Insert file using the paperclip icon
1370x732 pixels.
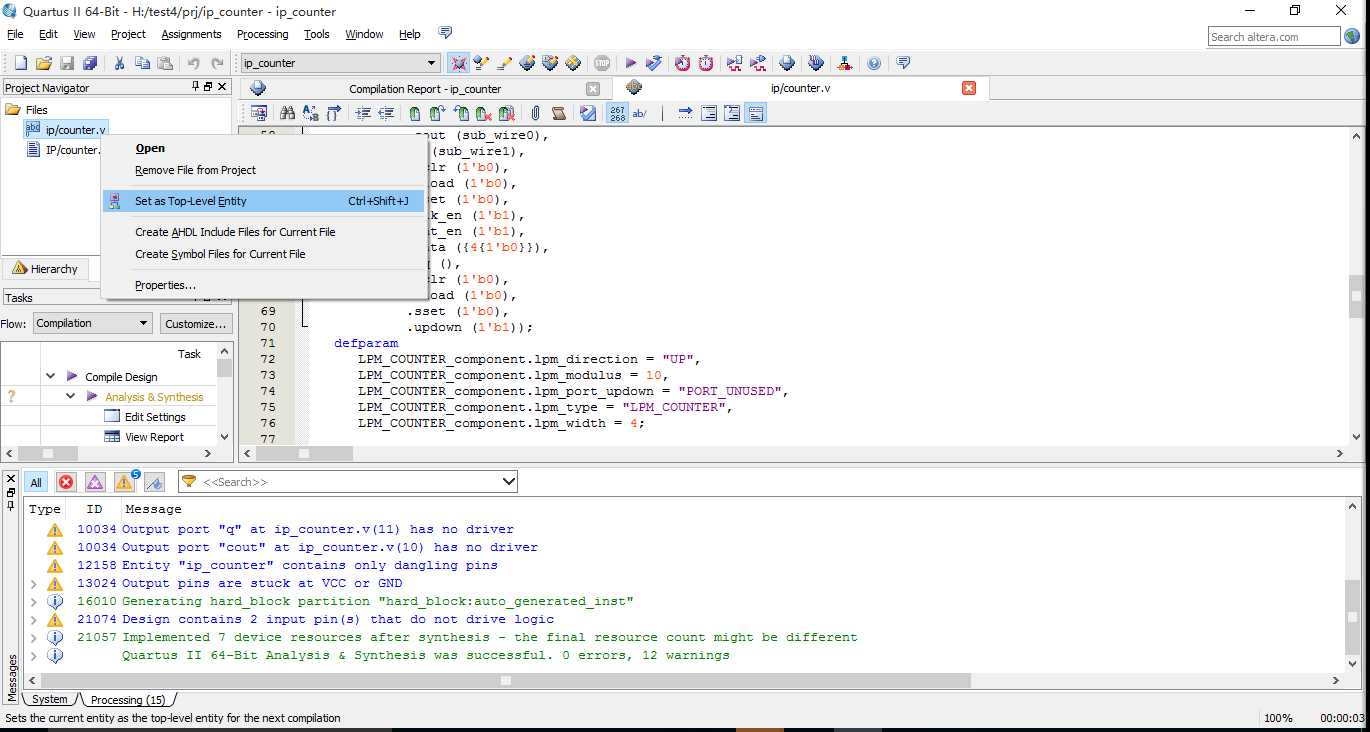tap(536, 113)
